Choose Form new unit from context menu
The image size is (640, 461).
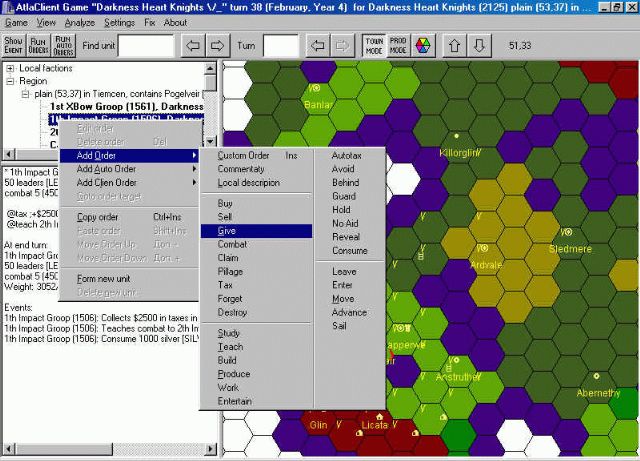coord(130,279)
